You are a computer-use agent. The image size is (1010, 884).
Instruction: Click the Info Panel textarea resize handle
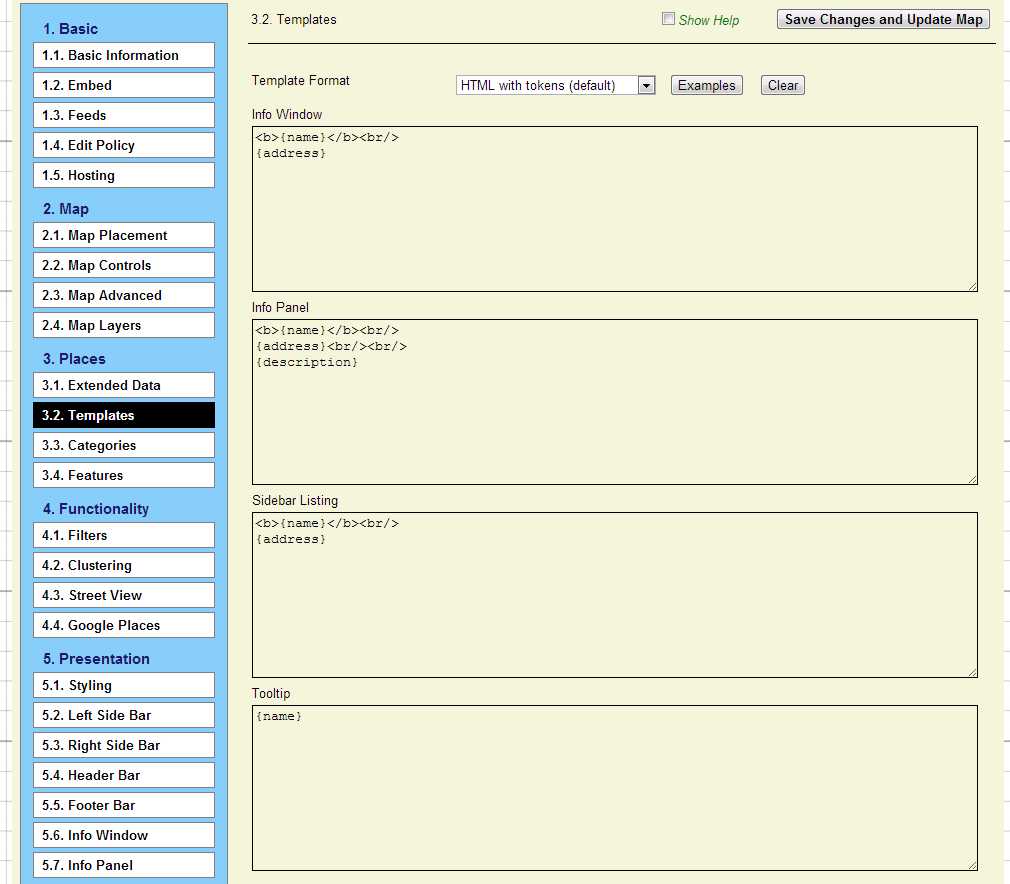[973, 479]
